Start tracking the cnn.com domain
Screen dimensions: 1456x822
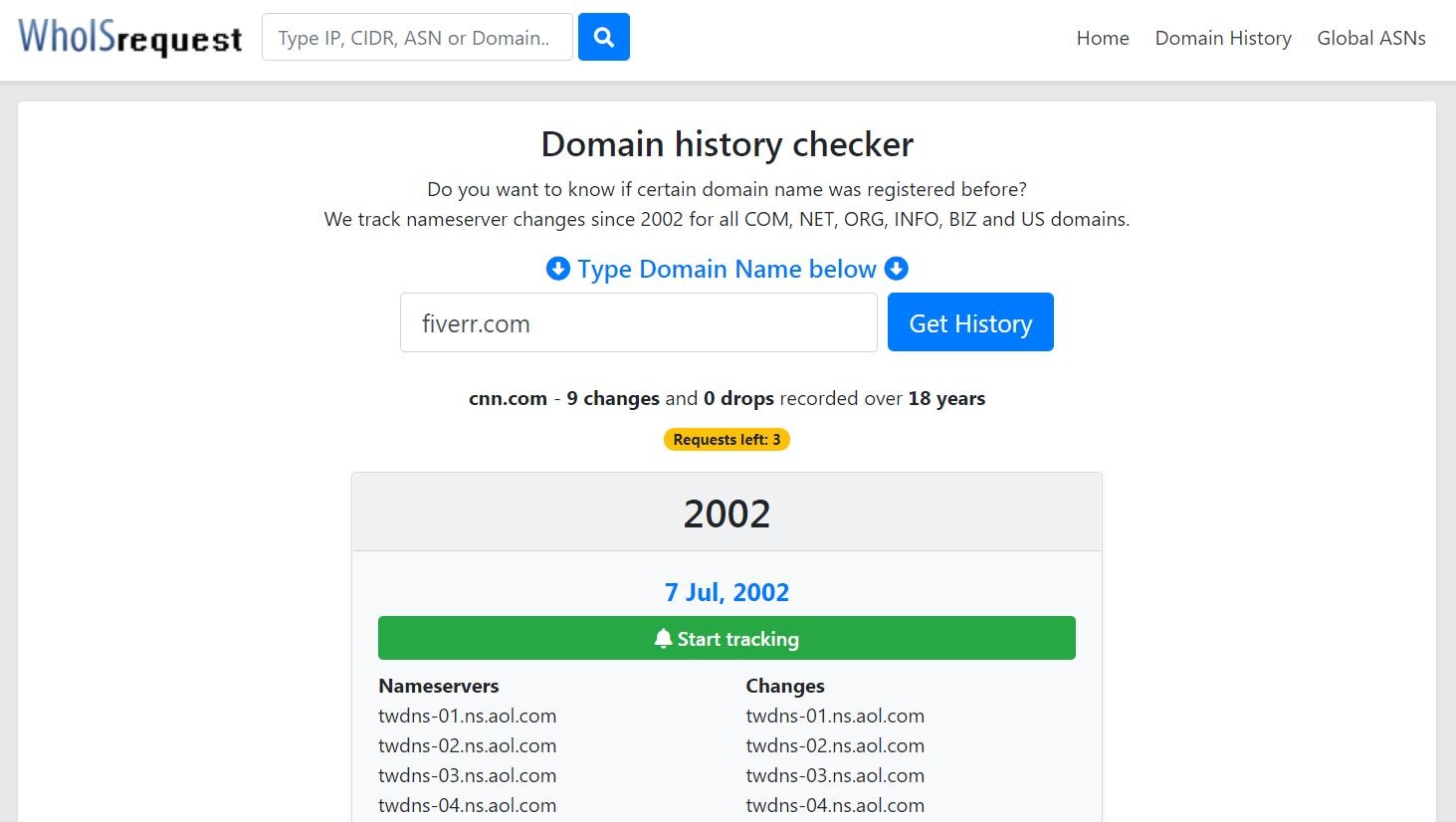click(x=727, y=638)
